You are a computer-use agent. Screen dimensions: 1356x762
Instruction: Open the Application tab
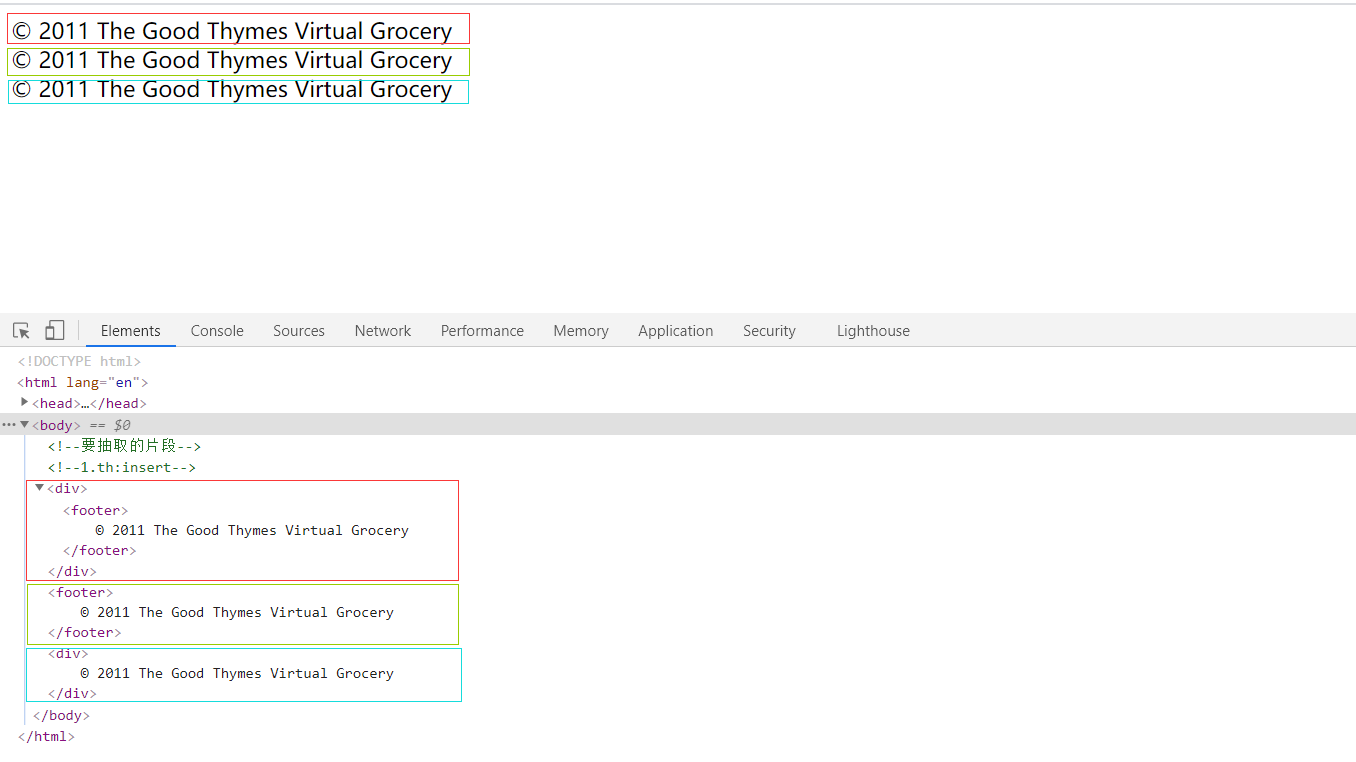point(676,331)
